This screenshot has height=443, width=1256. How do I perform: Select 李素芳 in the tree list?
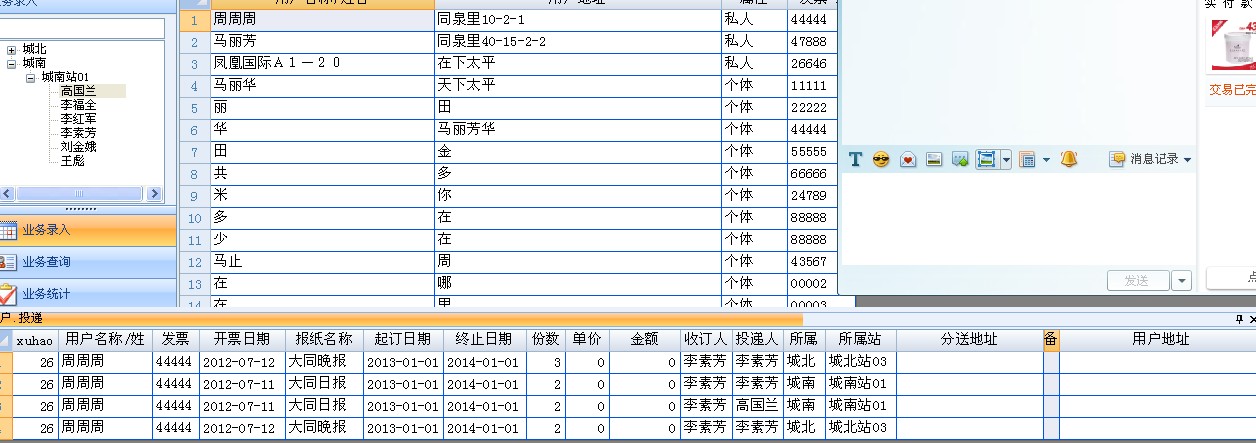pos(78,132)
